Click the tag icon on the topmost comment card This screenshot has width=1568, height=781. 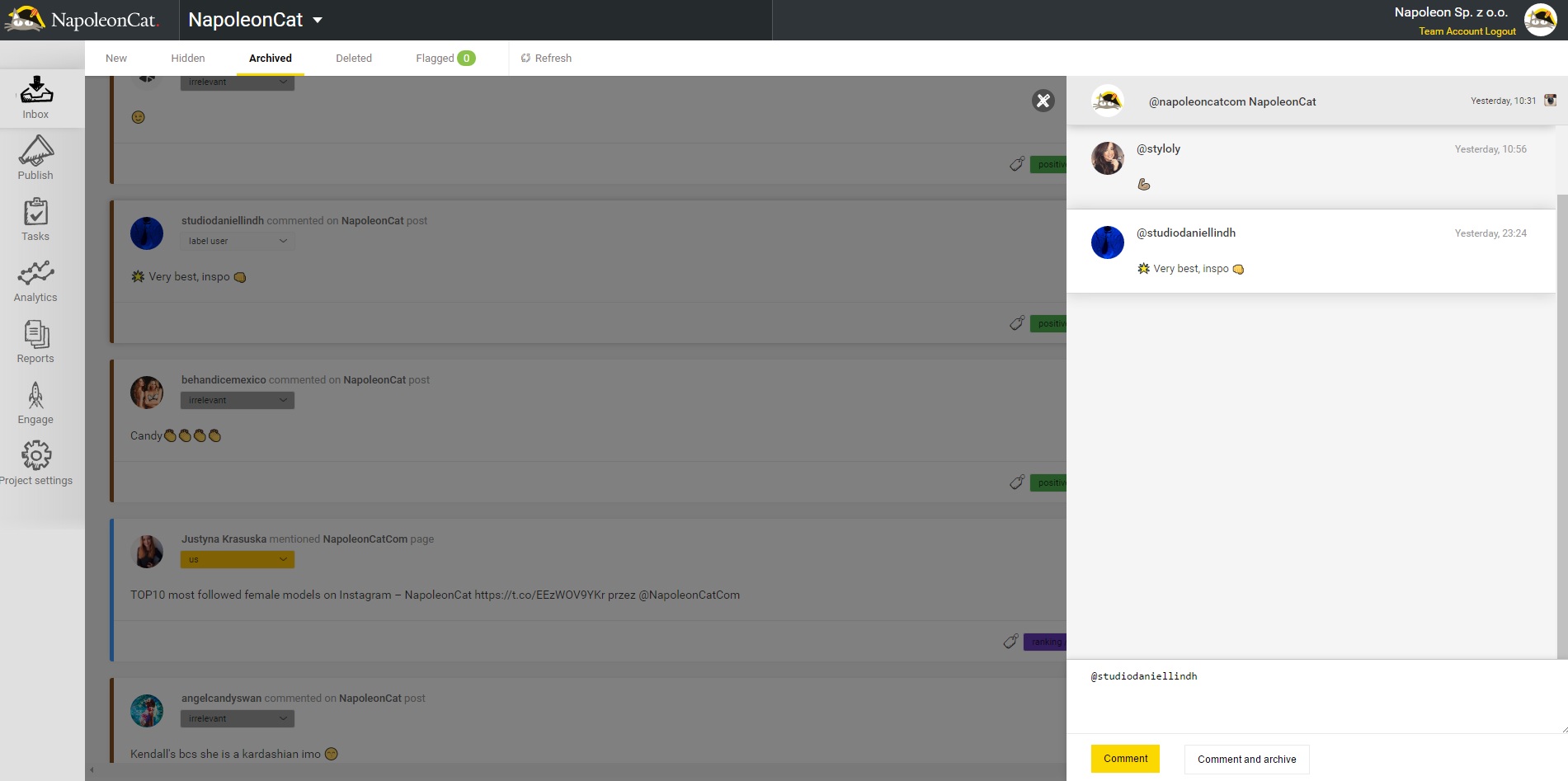tap(1017, 164)
